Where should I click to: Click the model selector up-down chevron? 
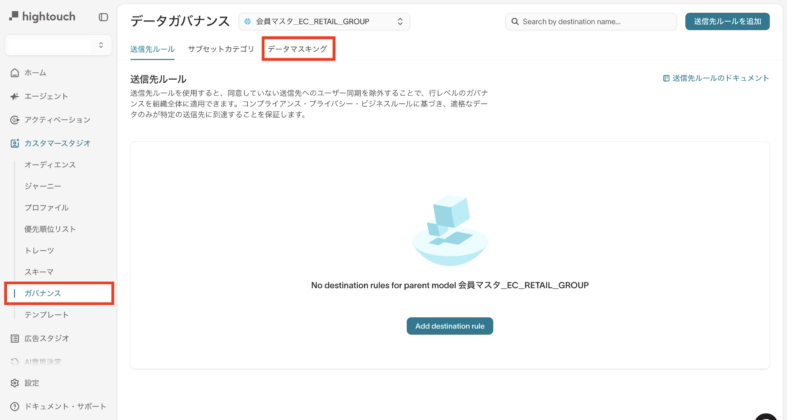coord(400,22)
